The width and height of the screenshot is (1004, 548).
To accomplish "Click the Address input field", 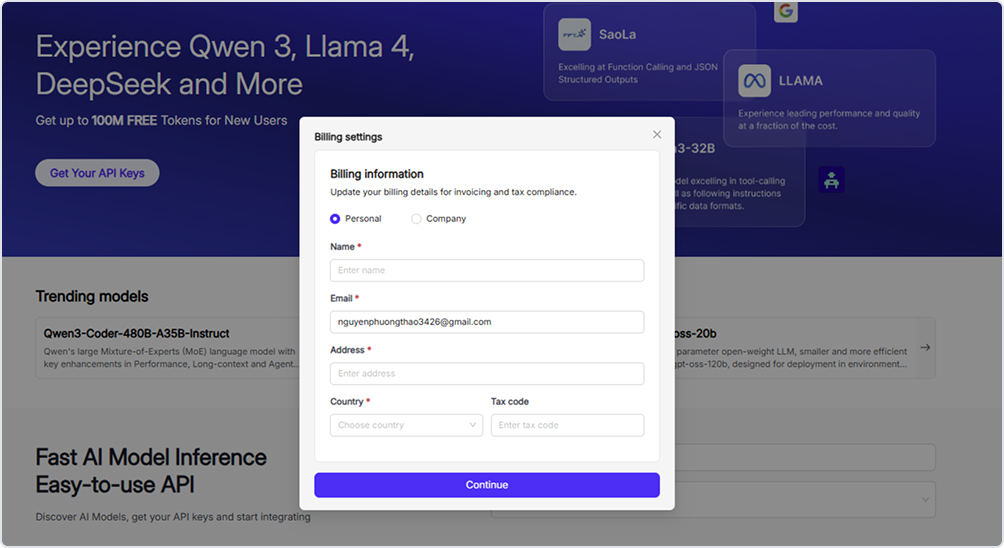I will [487, 374].
